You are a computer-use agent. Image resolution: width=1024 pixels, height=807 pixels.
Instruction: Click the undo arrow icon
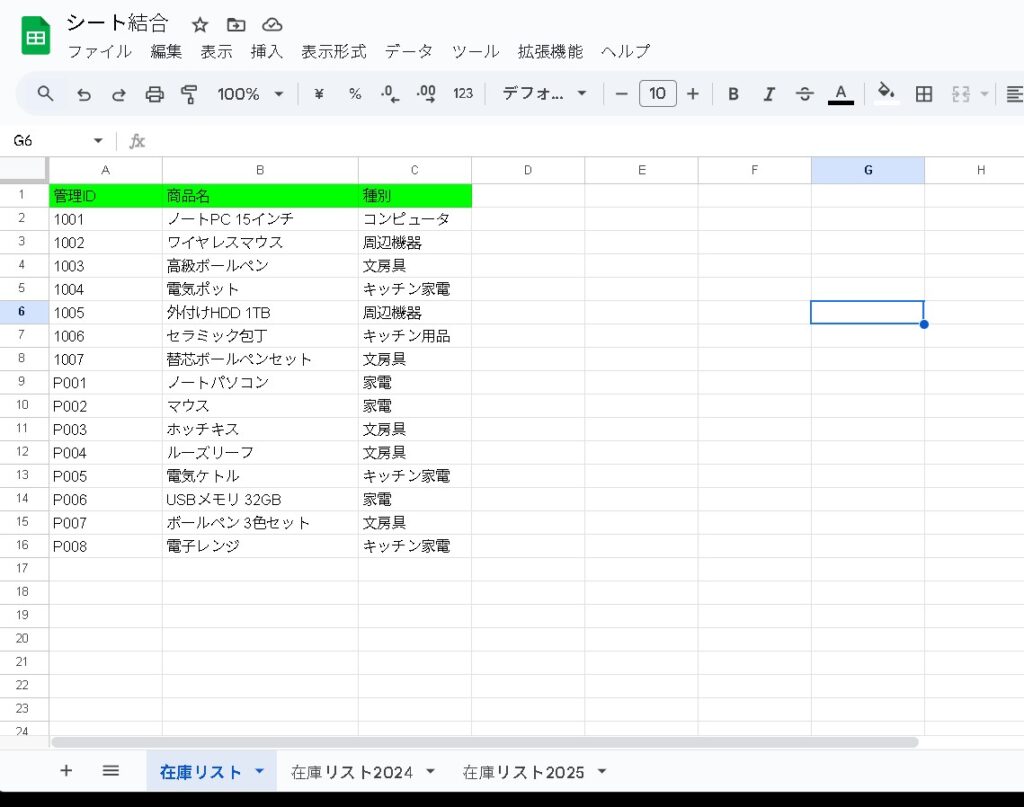[x=84, y=94]
